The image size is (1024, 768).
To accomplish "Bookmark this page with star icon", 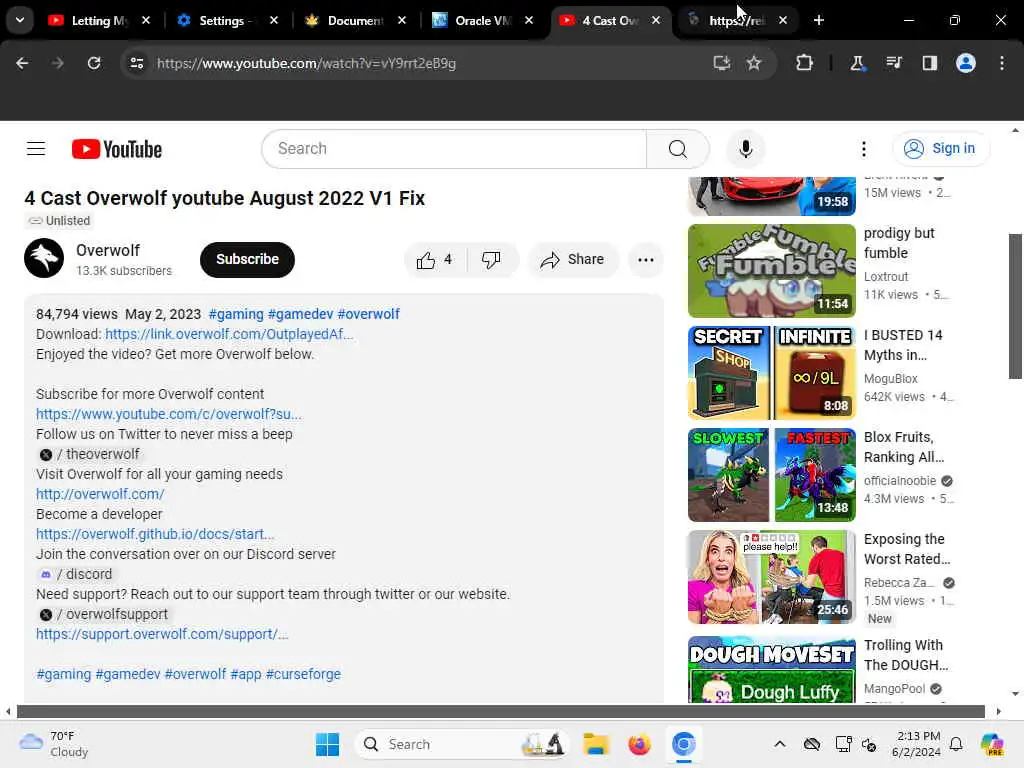I will tap(754, 63).
